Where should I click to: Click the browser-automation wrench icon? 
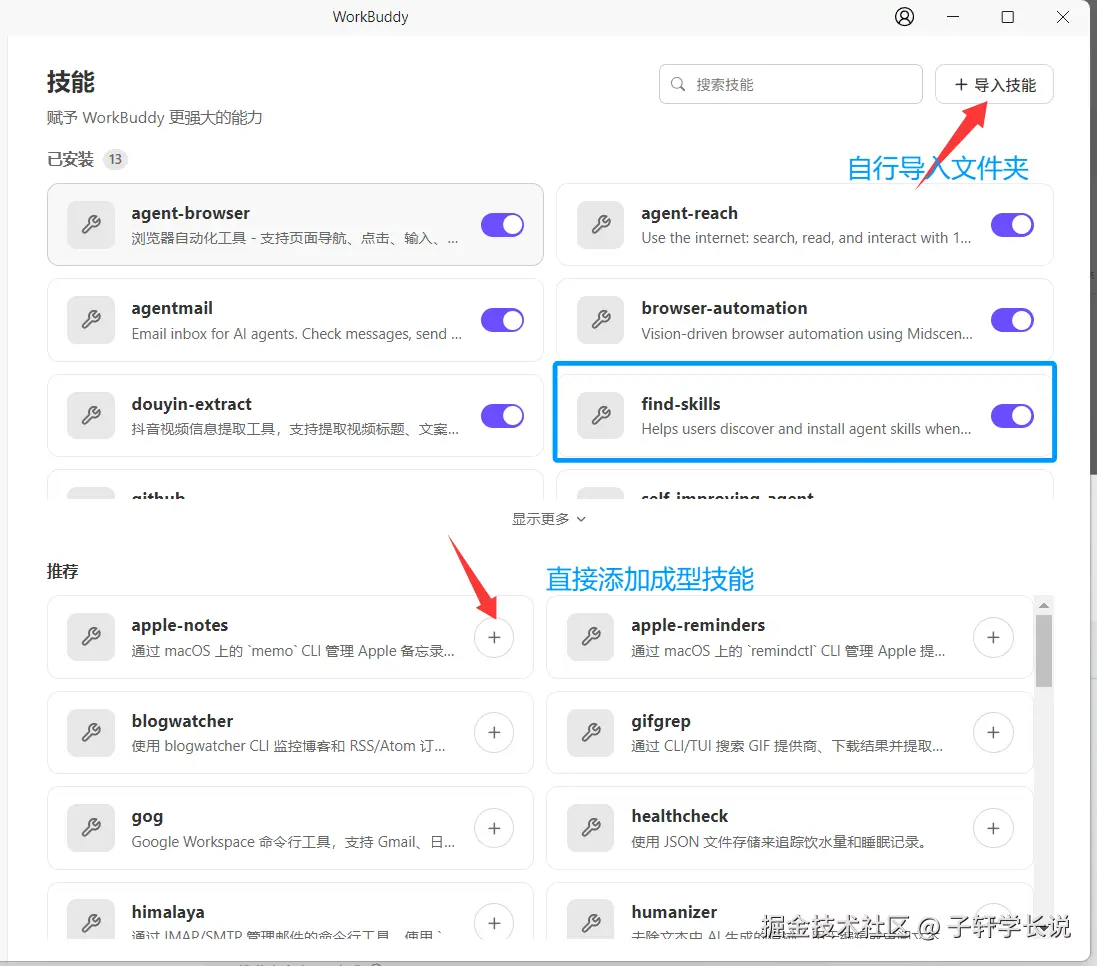[x=600, y=320]
